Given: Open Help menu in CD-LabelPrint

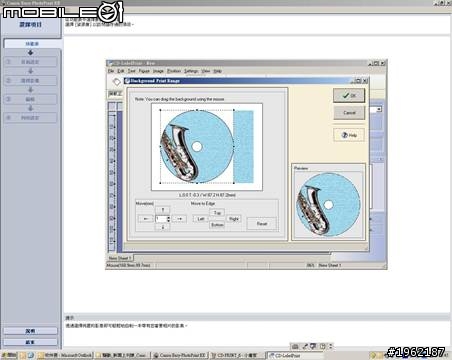Looking at the screenshot, I should 217,71.
